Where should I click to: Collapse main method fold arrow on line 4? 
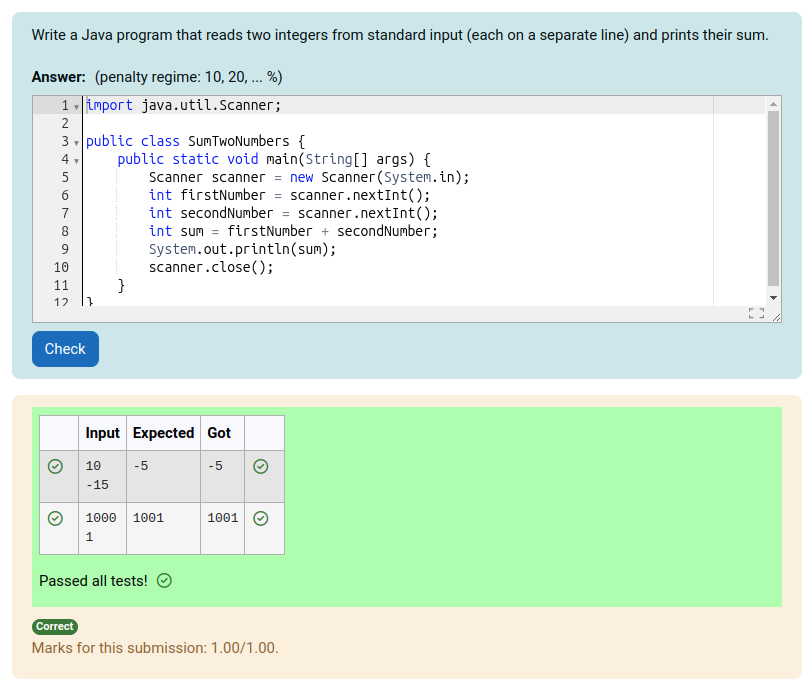click(x=76, y=161)
